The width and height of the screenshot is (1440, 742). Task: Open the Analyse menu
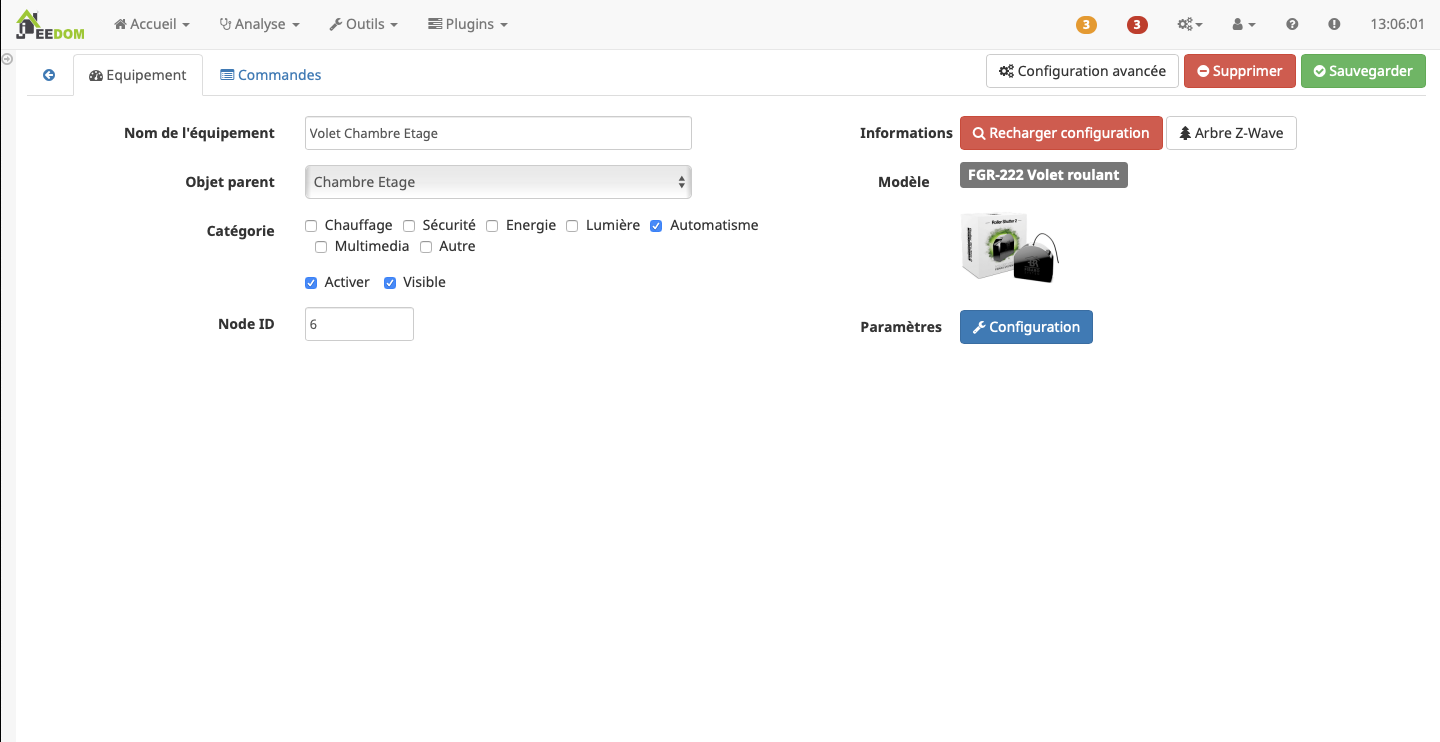click(x=259, y=24)
